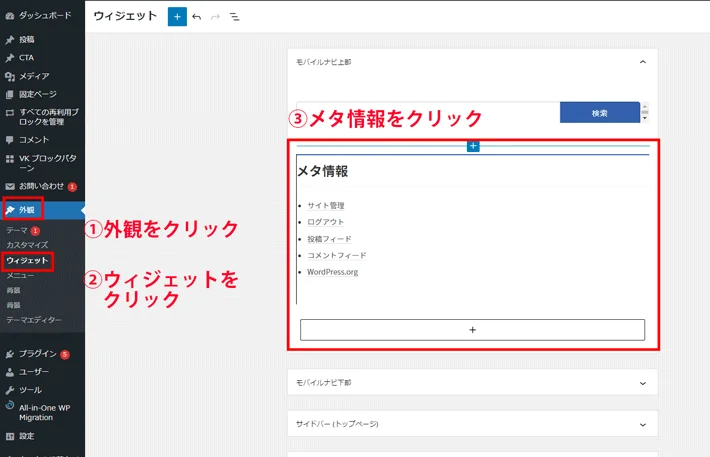Image resolution: width=710 pixels, height=457 pixels.
Task: Redo the last change
Action: 216,17
